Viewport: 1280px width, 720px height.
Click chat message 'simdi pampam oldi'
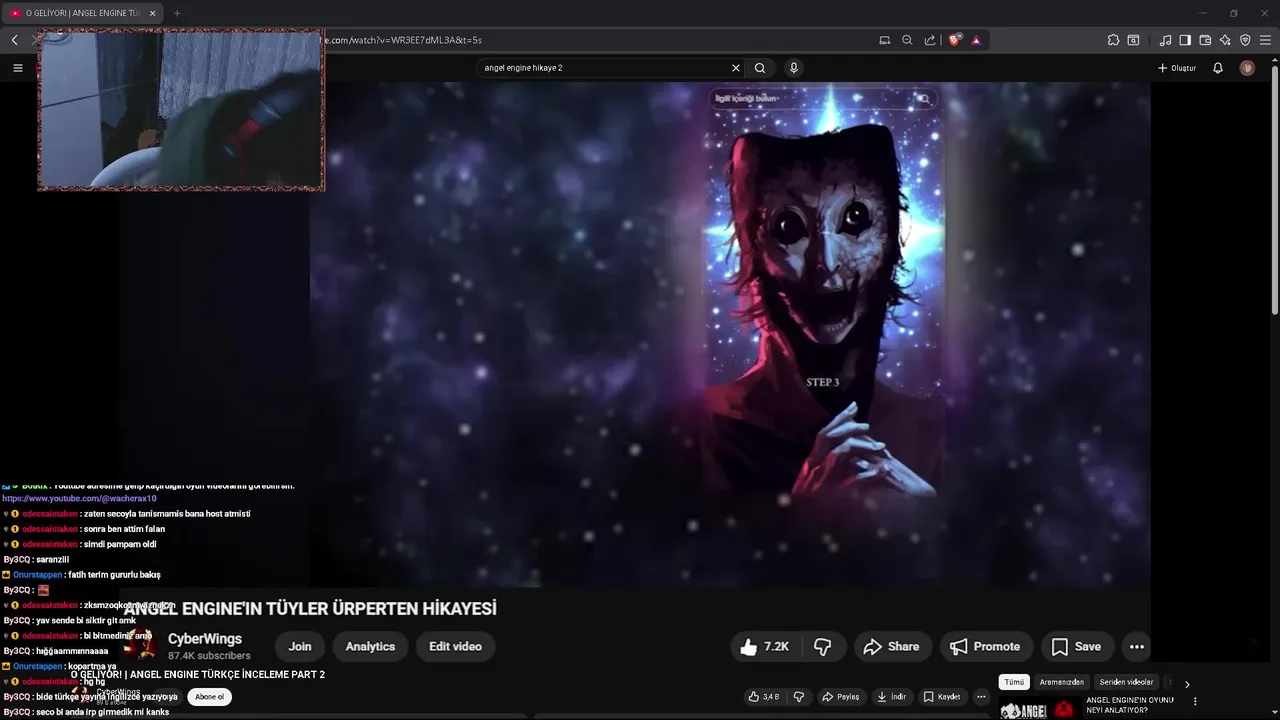[119, 544]
